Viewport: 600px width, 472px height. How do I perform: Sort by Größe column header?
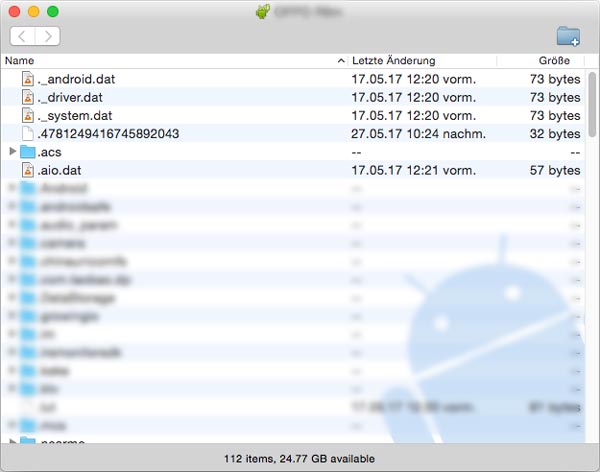click(x=554, y=60)
